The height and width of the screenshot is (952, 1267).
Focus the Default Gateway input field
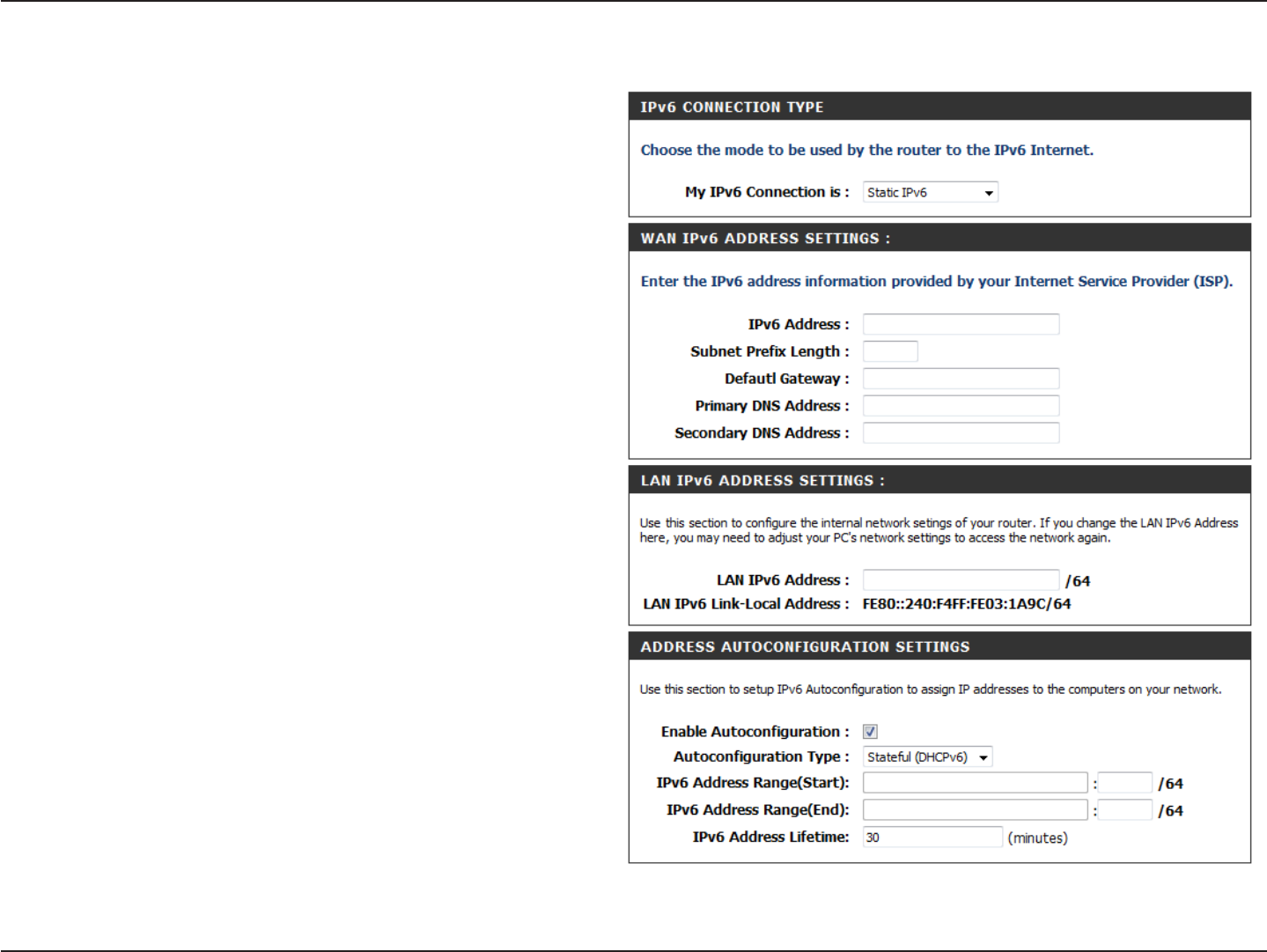pyautogui.click(x=961, y=379)
